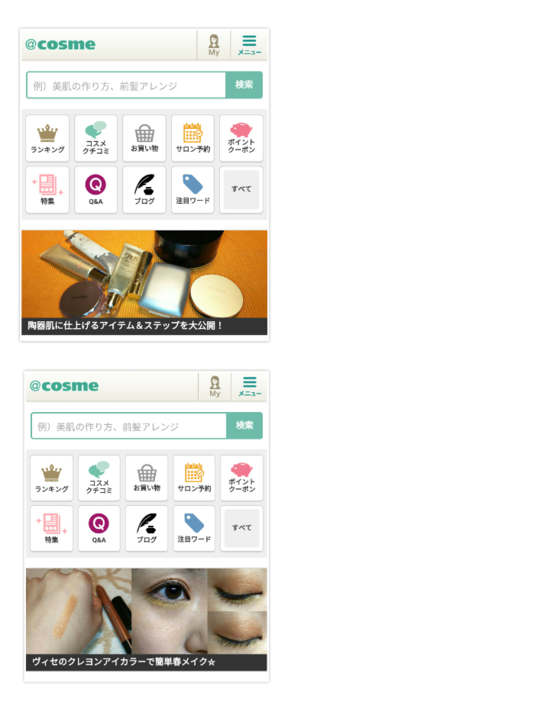The width and height of the screenshot is (550, 705).
Task: Open ブログ quill icon in top screen
Action: click(x=144, y=190)
